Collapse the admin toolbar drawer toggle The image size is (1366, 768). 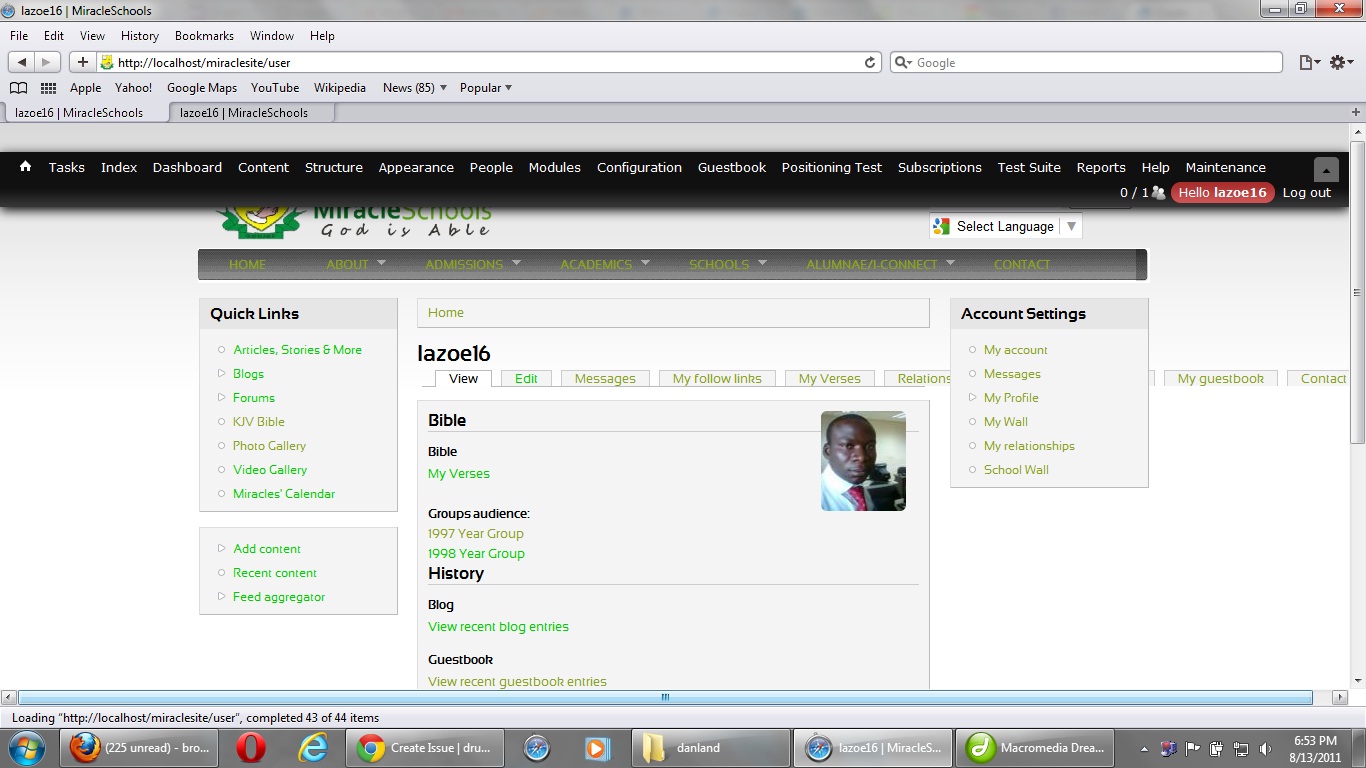pyautogui.click(x=1326, y=169)
